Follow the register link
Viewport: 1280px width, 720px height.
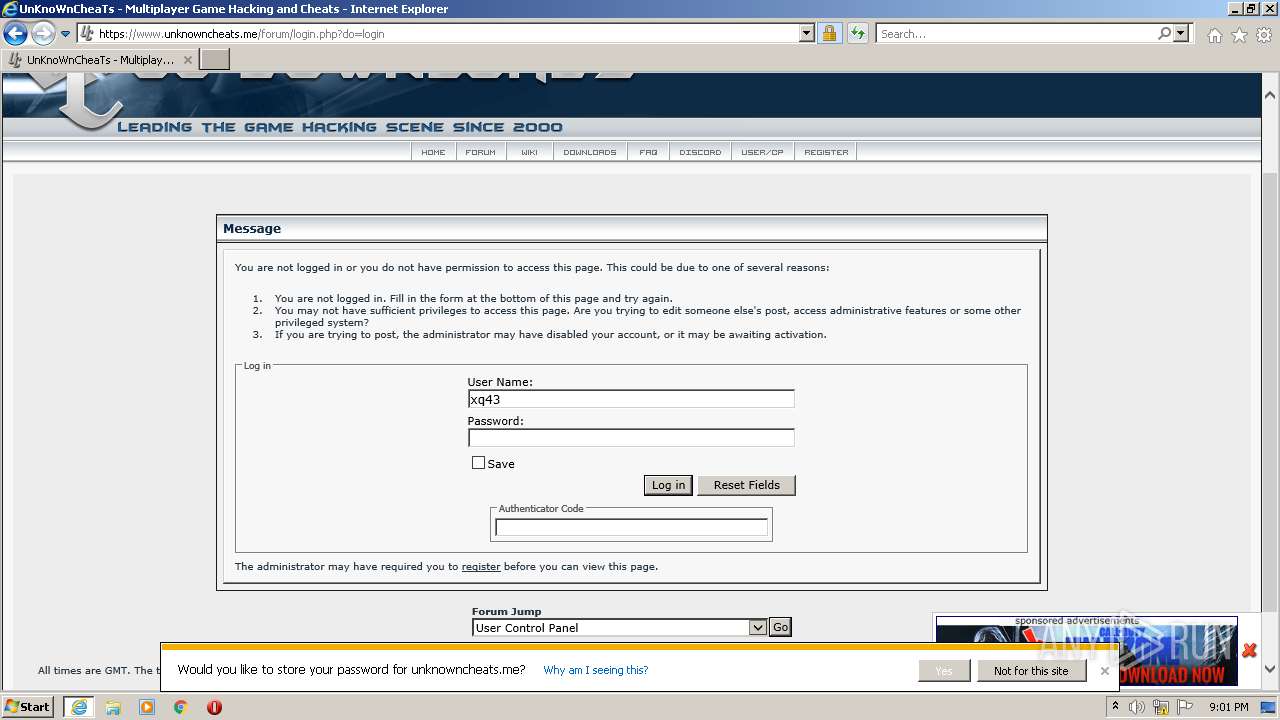(x=481, y=566)
